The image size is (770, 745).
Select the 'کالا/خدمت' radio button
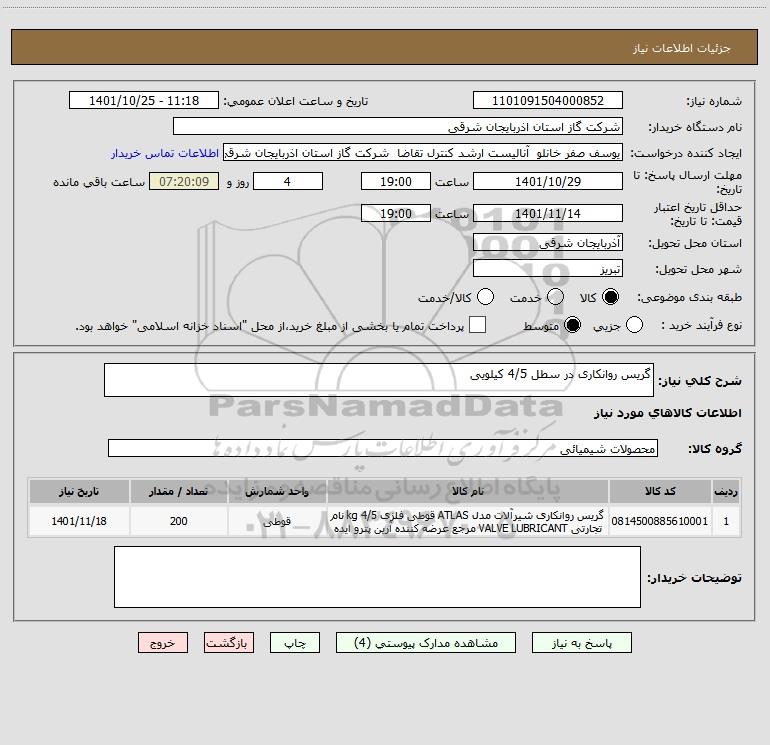click(485, 297)
